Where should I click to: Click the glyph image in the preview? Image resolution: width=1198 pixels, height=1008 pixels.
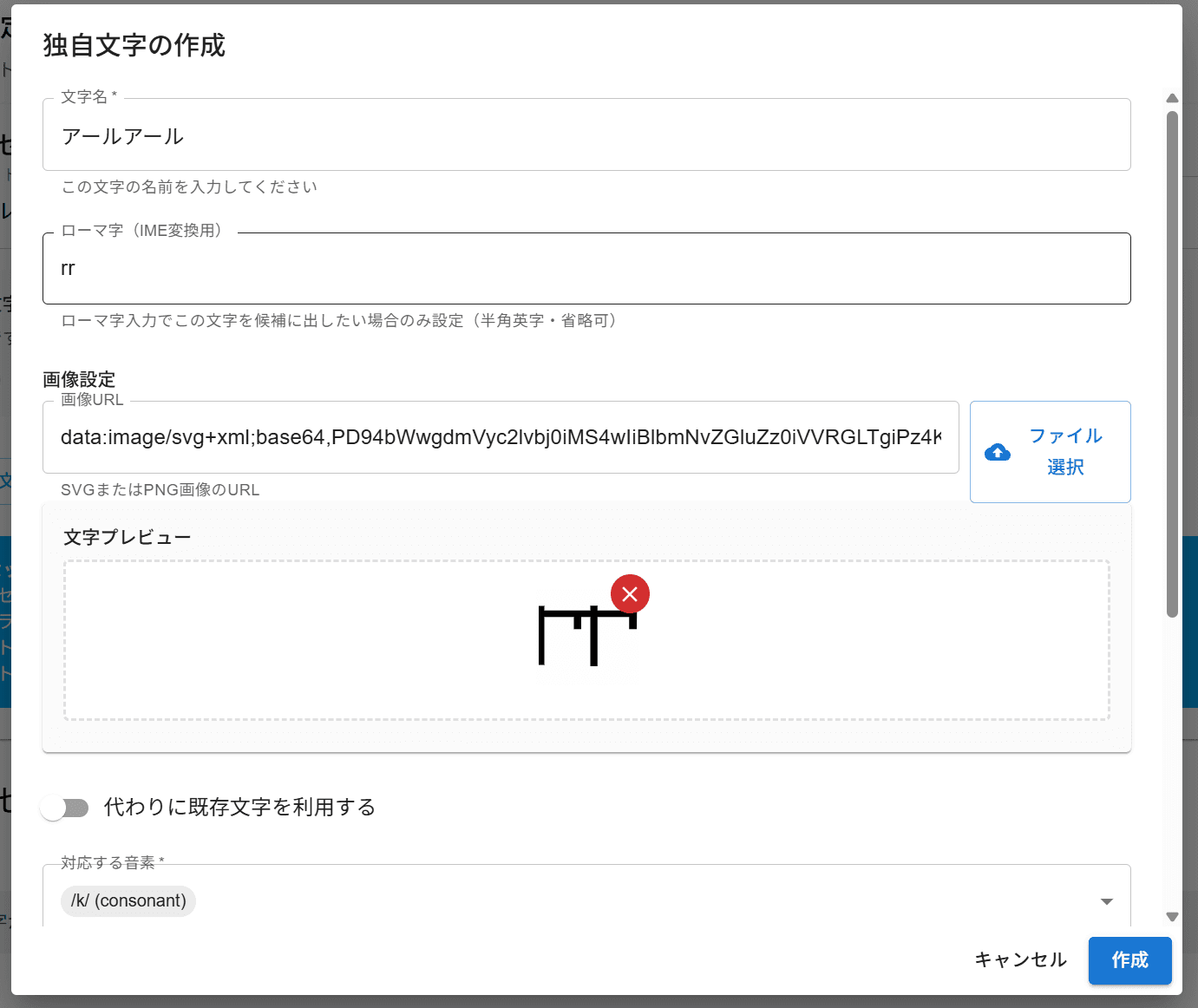click(586, 638)
